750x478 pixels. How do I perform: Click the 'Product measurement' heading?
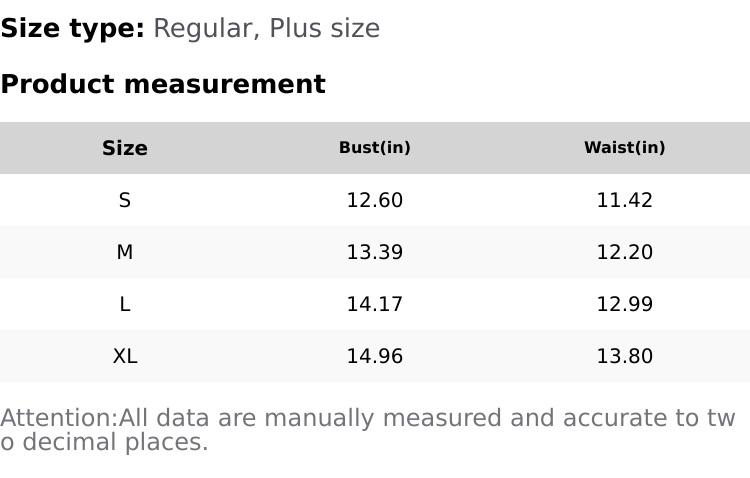click(163, 84)
